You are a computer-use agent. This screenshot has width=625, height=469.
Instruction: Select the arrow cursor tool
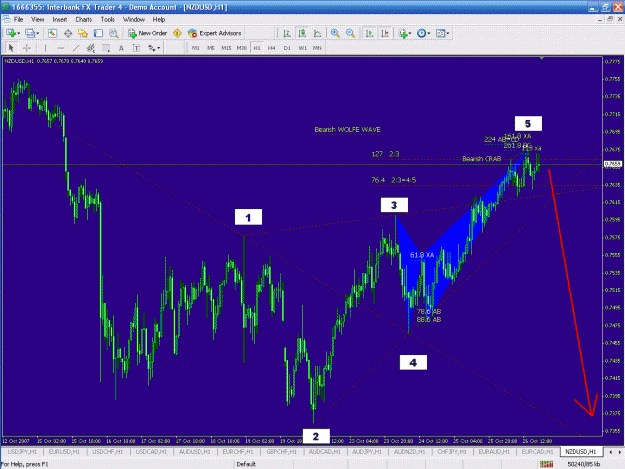coord(11,48)
